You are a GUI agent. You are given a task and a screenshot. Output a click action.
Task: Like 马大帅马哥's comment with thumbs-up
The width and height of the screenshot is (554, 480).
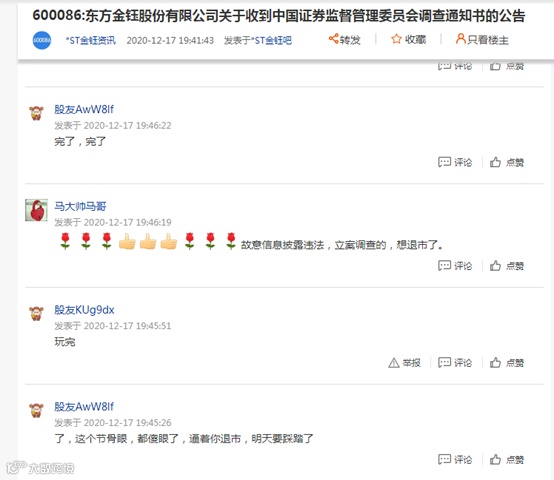point(495,266)
